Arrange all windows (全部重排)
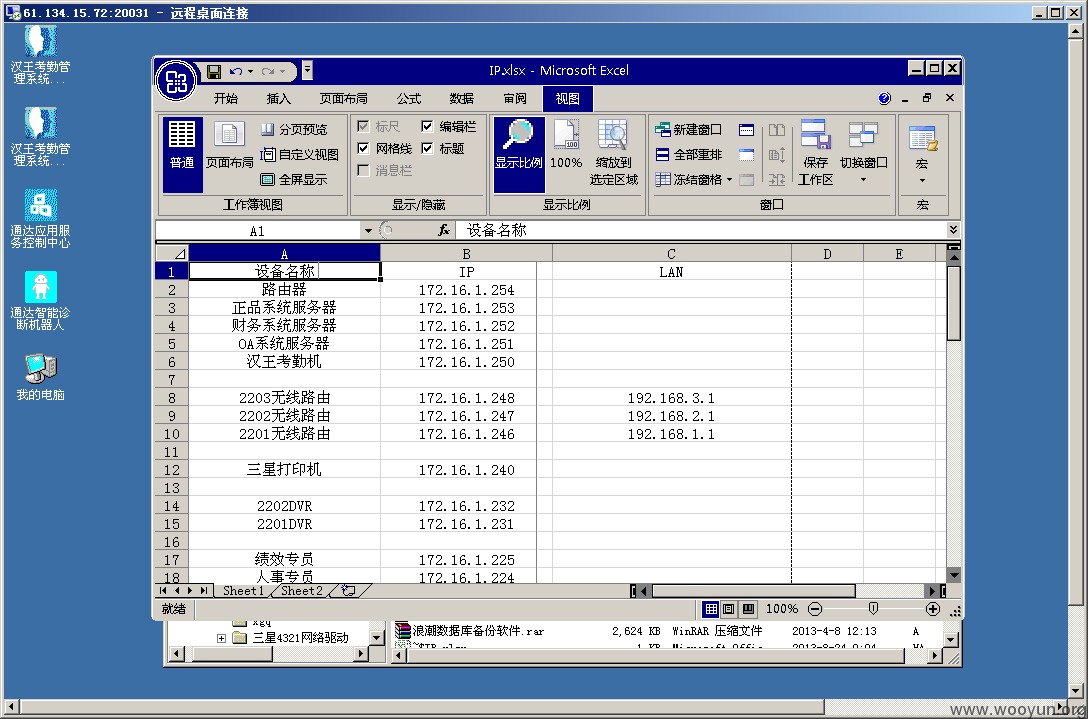1088x719 pixels. (x=688, y=155)
